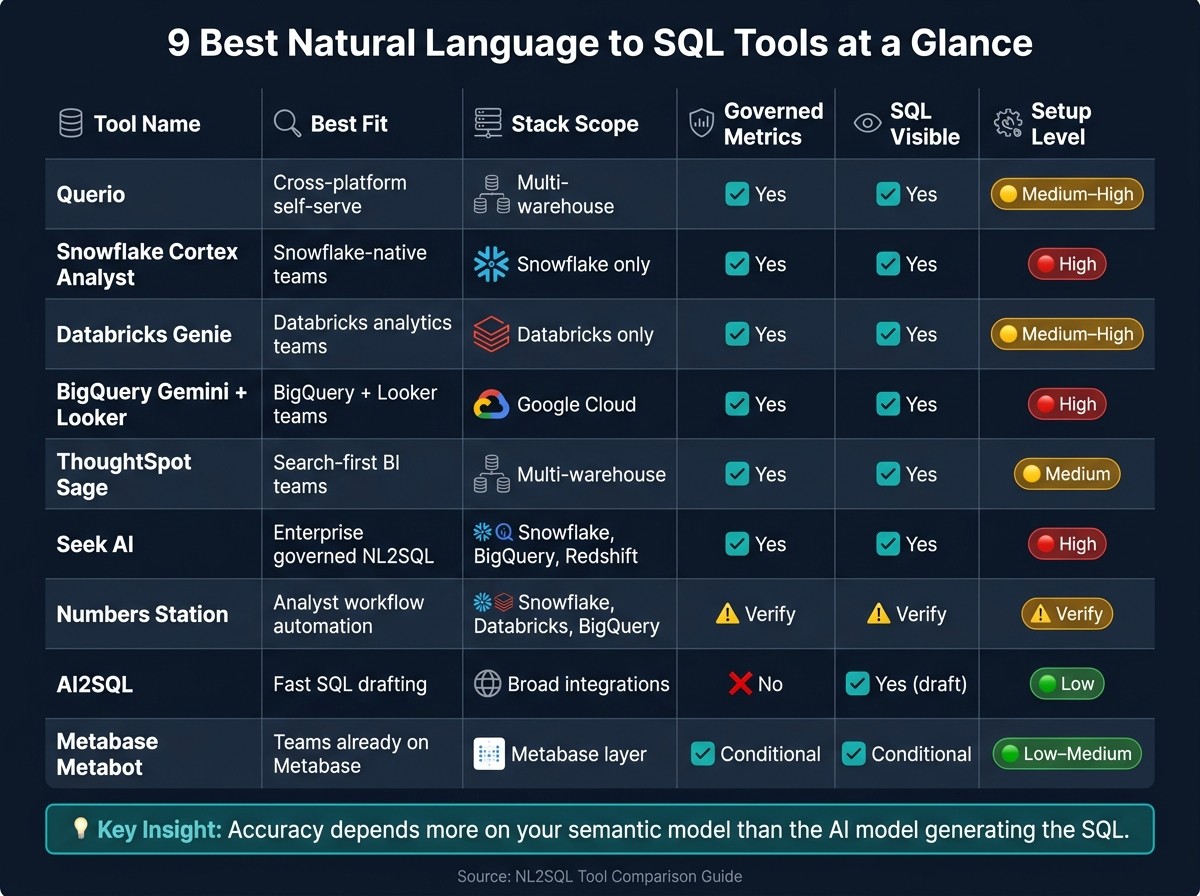The width and height of the screenshot is (1200, 896).
Task: Click the gear icon beside Setup Level
Action: click(x=1007, y=124)
